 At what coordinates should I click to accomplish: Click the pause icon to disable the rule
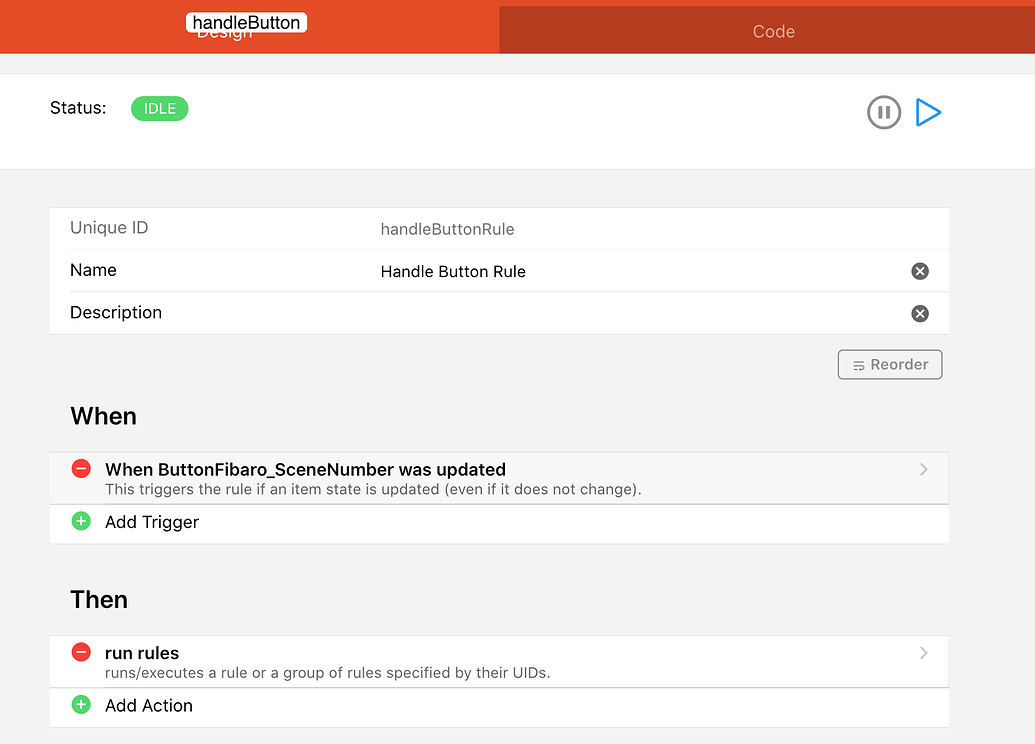(x=884, y=112)
